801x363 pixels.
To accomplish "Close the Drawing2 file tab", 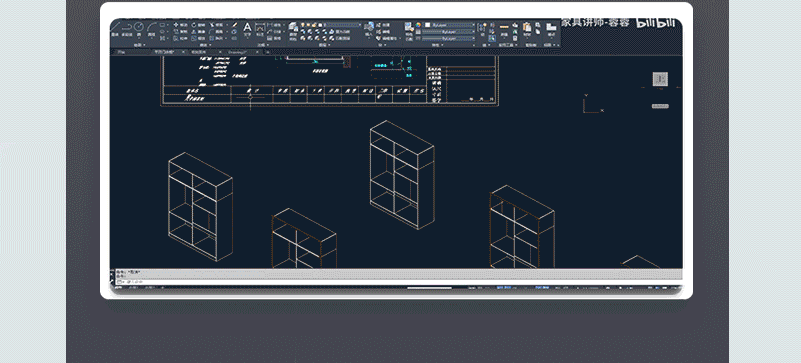I will [x=257, y=52].
